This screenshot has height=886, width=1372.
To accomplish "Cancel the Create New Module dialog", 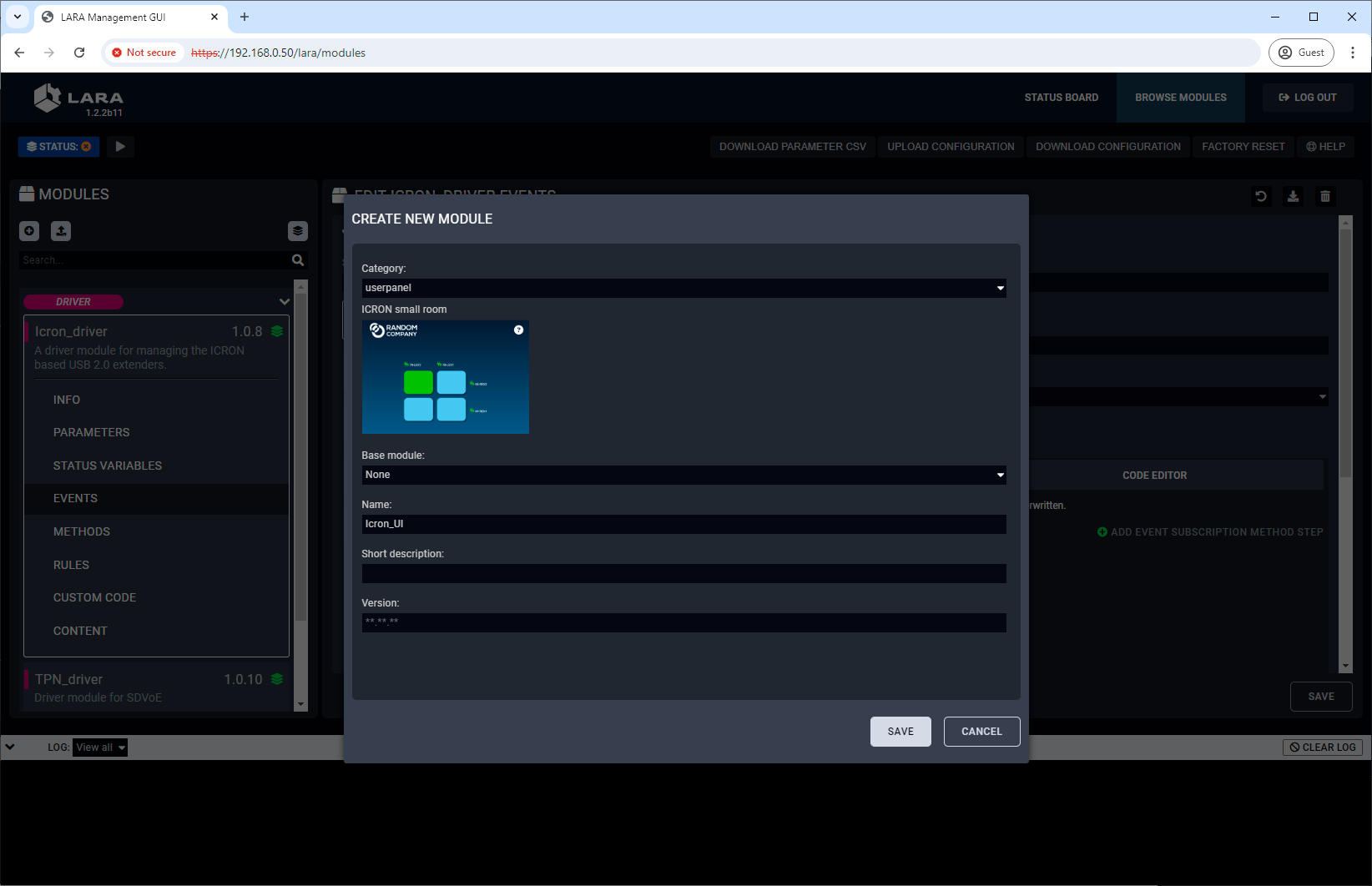I will pos(981,732).
